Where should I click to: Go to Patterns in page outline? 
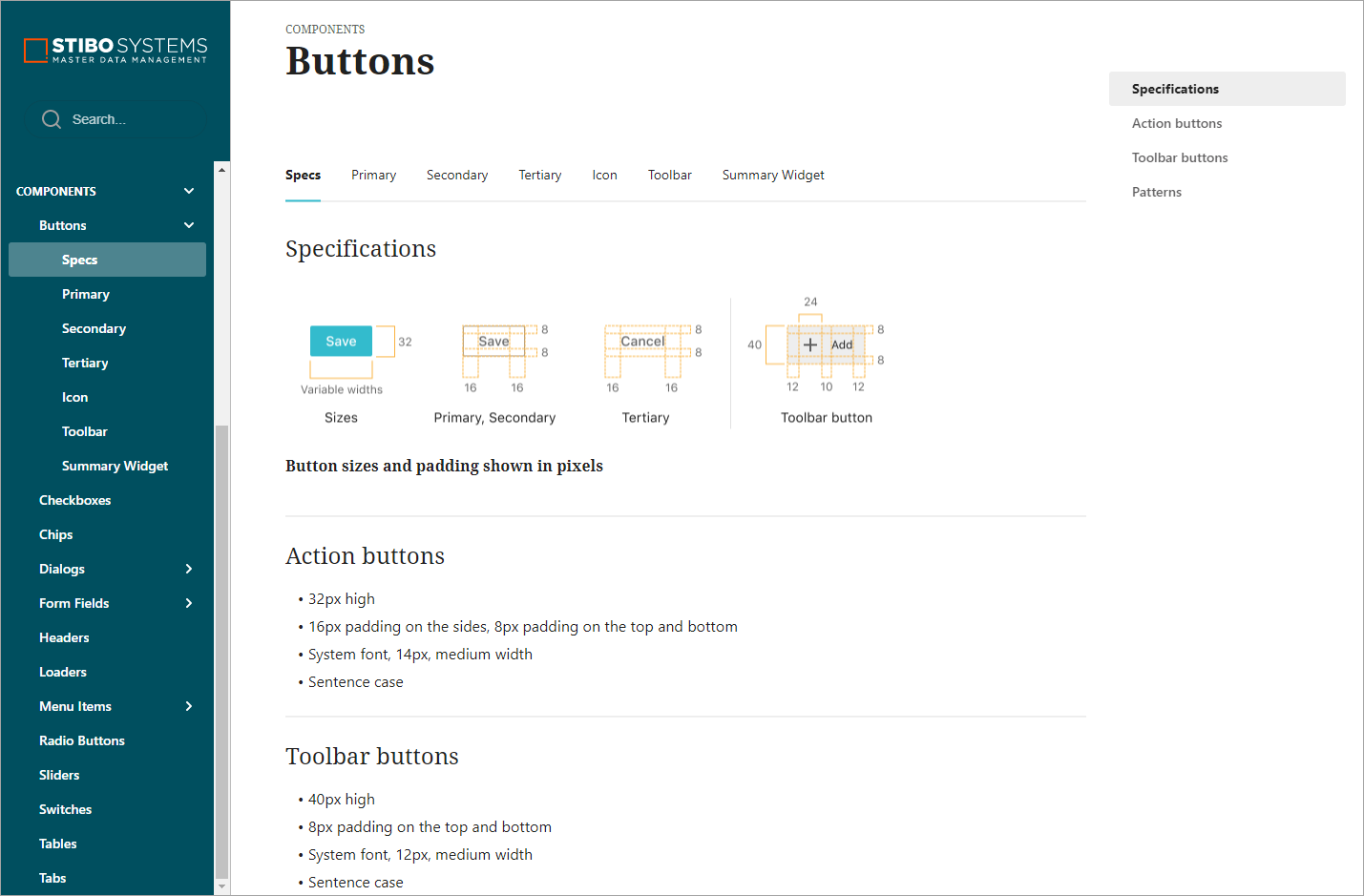tap(1157, 192)
